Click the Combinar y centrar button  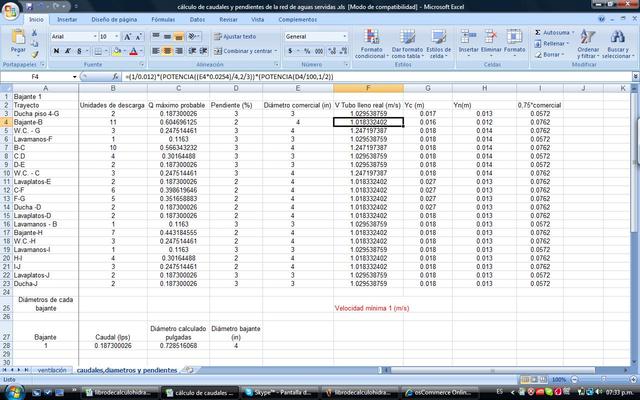tap(245, 51)
